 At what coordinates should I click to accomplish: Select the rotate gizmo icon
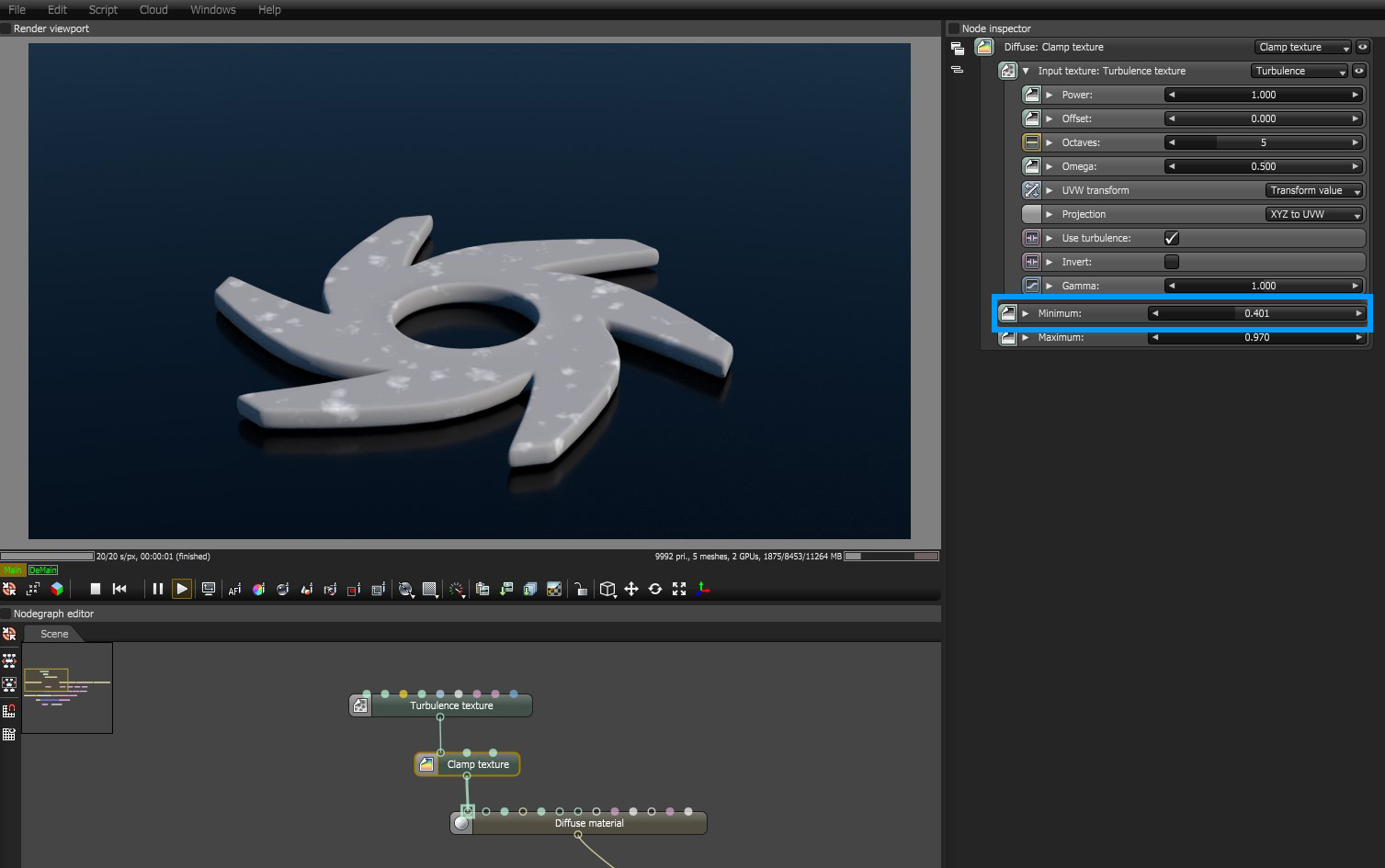(655, 590)
